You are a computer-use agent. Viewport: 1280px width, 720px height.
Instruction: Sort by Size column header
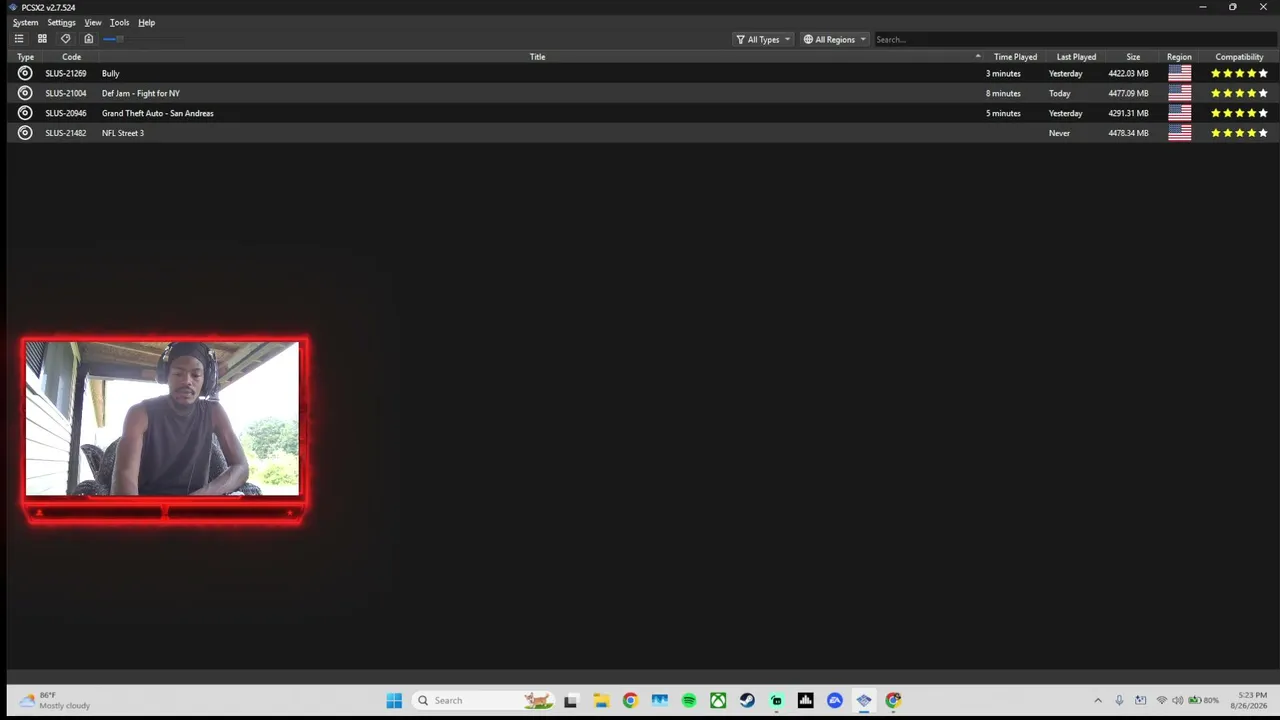[x=1133, y=57]
